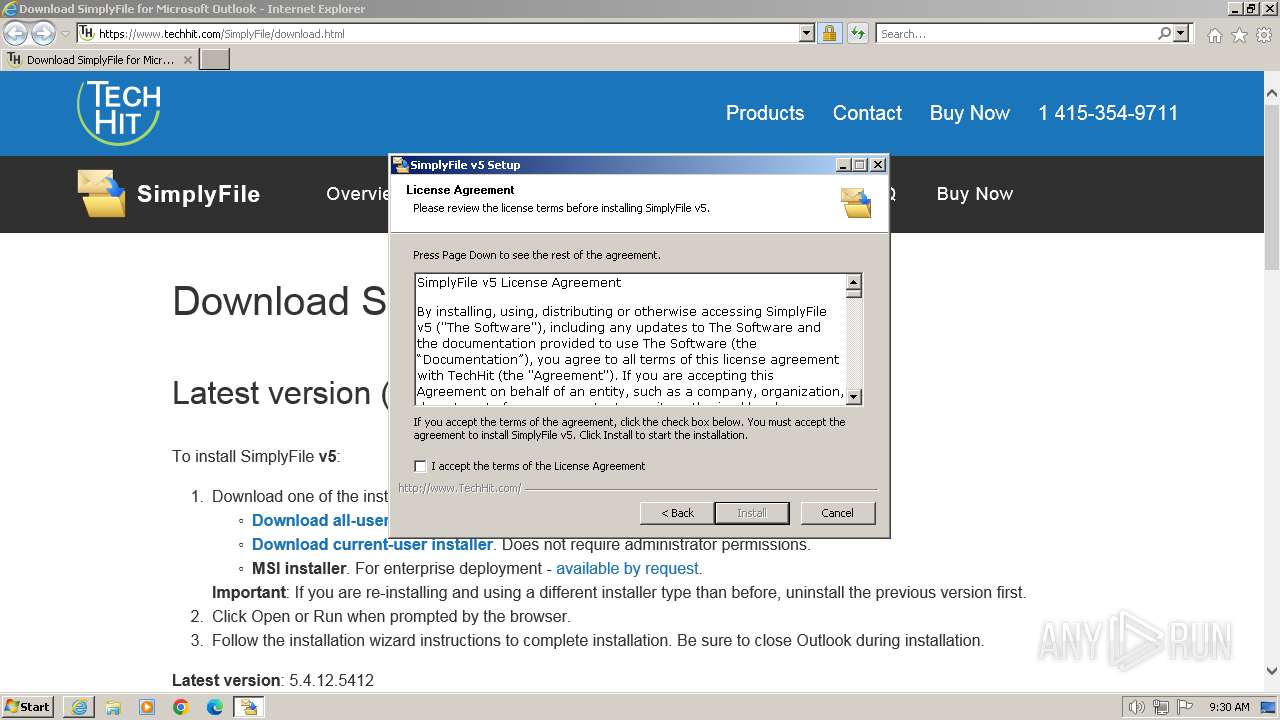
Task: Click the IE search input field
Action: [x=1016, y=33]
